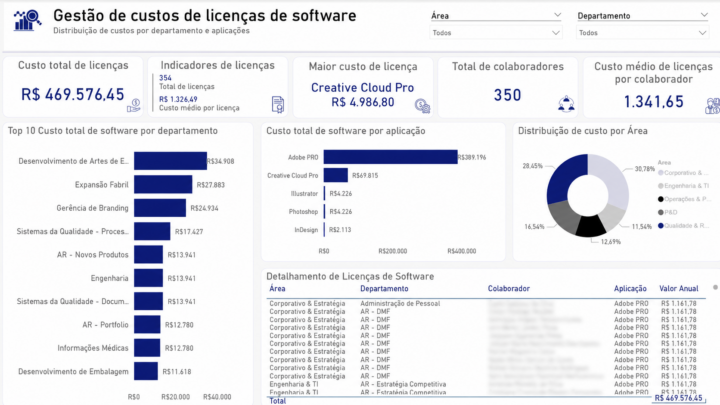The height and width of the screenshot is (405, 720).
Task: Click the coins icon beside Creative Cloud Pro
Action: click(422, 106)
